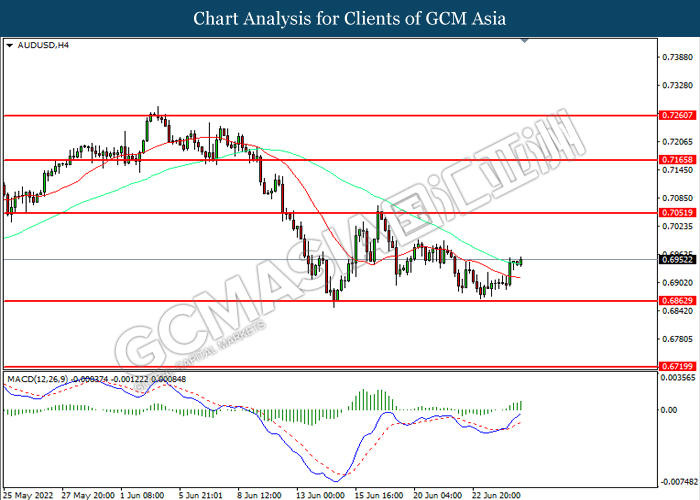The image size is (700, 500).
Task: Click the MACD 0.00 zero scale value
Action: pos(669,410)
